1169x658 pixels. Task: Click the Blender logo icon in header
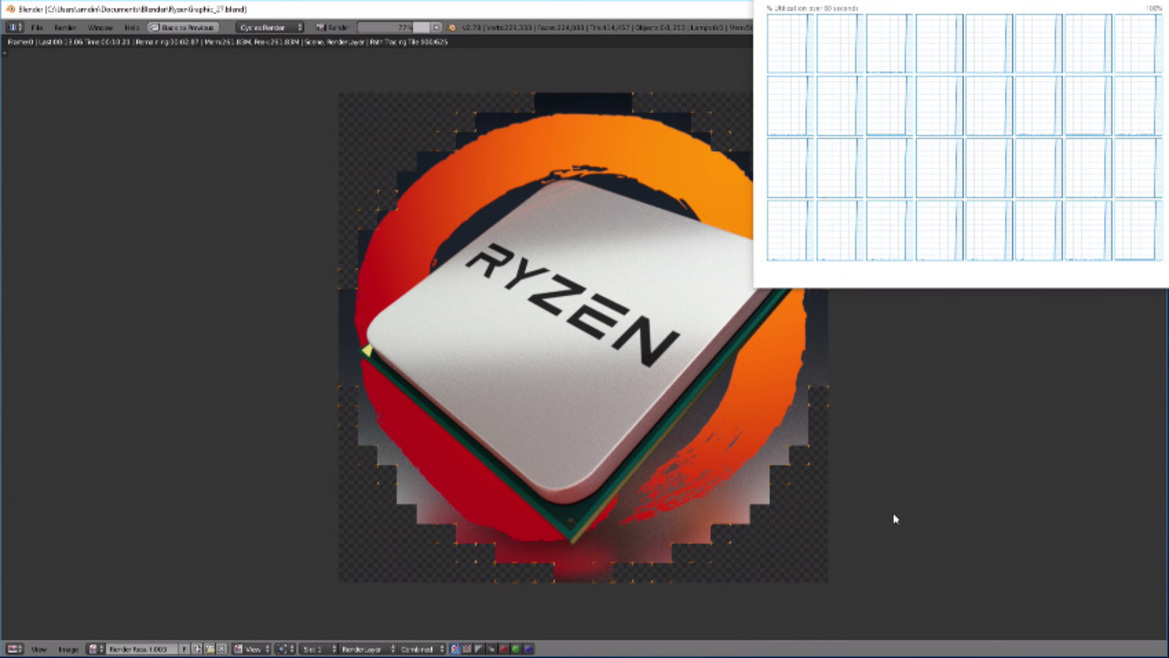452,28
